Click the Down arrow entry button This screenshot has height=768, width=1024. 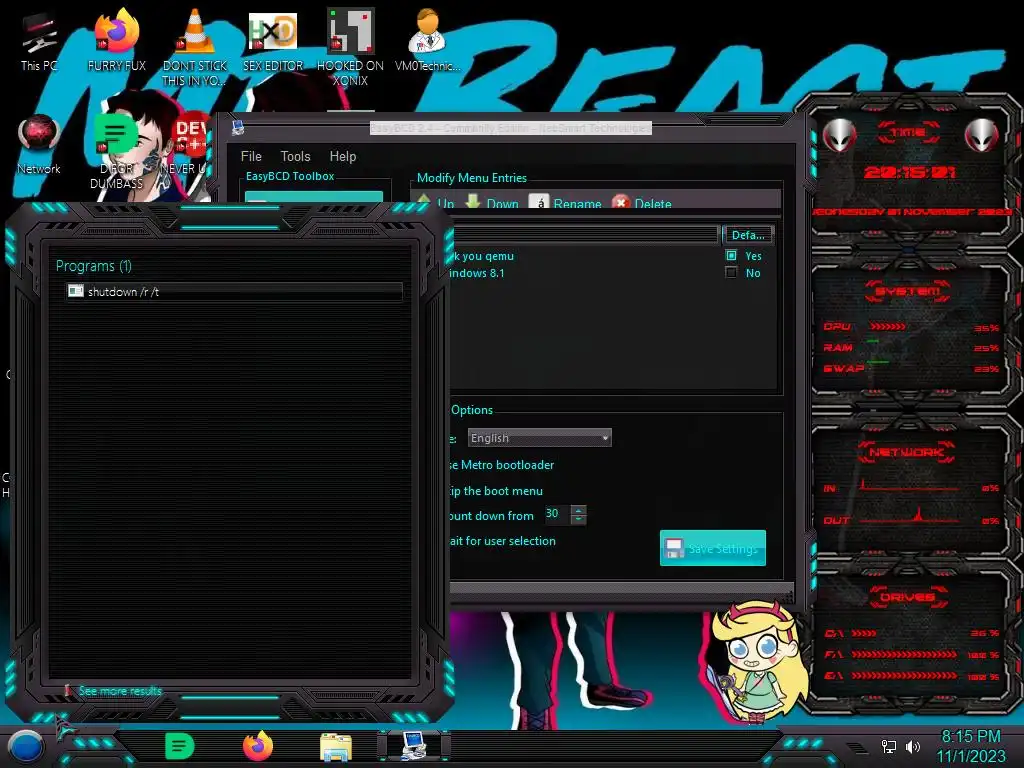(x=492, y=203)
